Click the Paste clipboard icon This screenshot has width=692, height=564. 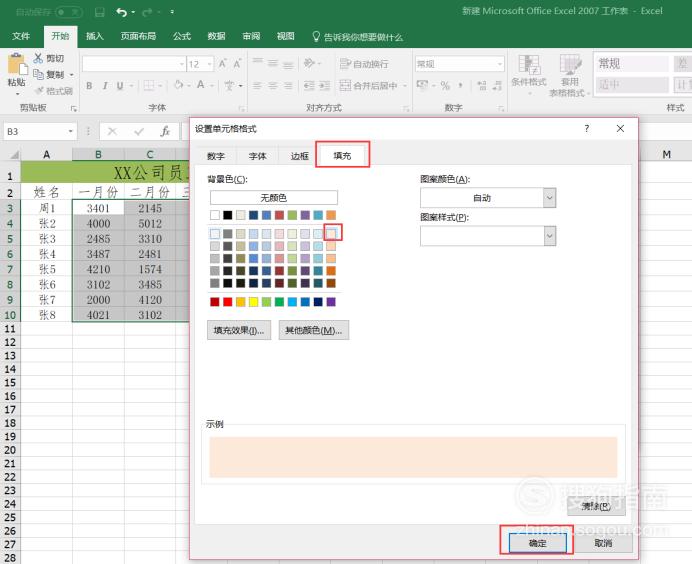(17, 64)
